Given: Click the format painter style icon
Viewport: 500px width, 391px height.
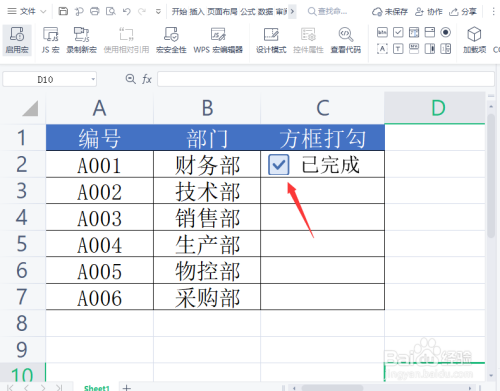Looking at the screenshot, I should coord(79,12).
